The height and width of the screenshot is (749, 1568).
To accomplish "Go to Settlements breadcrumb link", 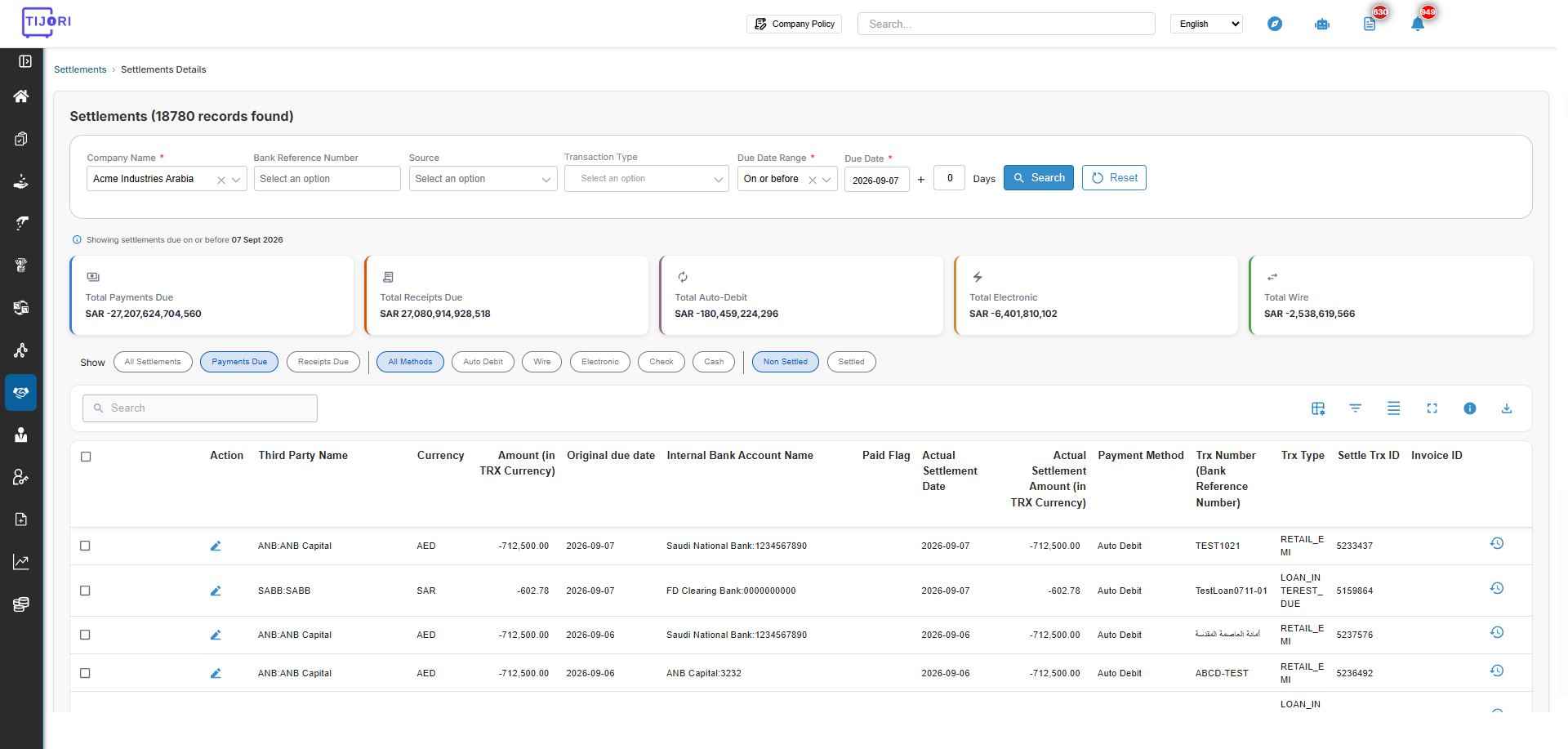I will 80,69.
